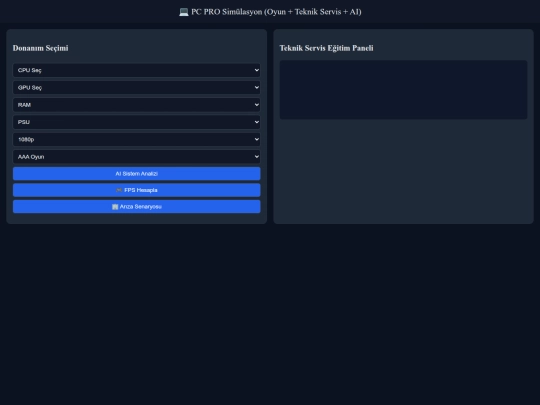540x405 pixels.
Task: Click the Donanım Seçimi heading
Action: click(x=40, y=48)
